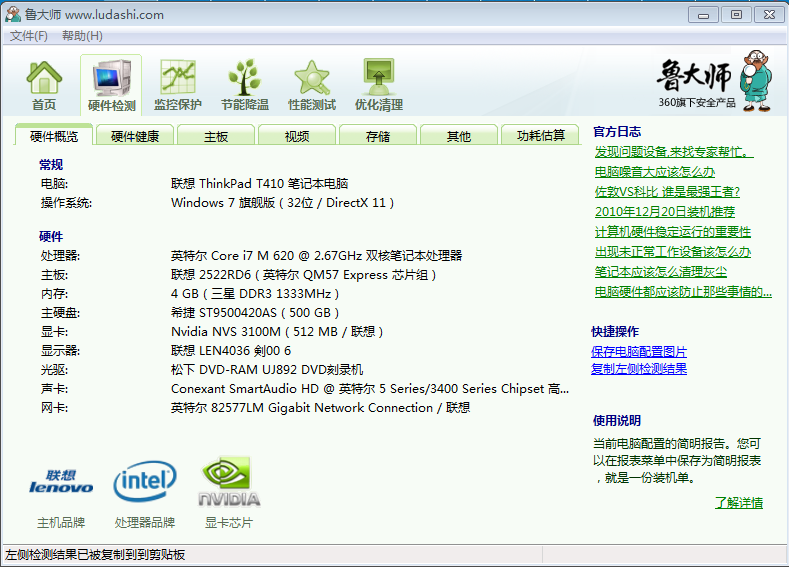Open link 出现未正常工作设备该怎么办

click(673, 252)
